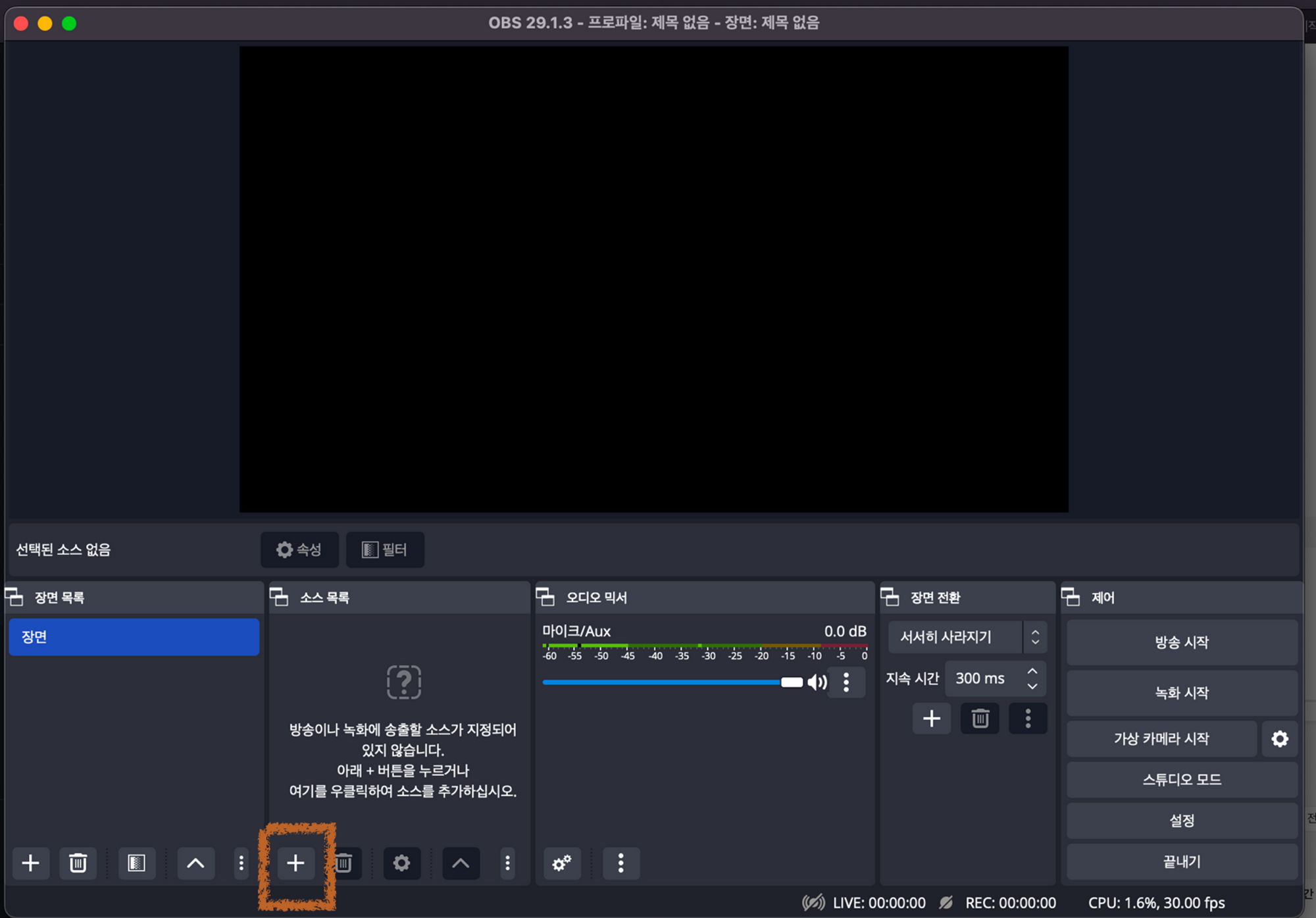Open advanced audio properties gears icon

[561, 863]
